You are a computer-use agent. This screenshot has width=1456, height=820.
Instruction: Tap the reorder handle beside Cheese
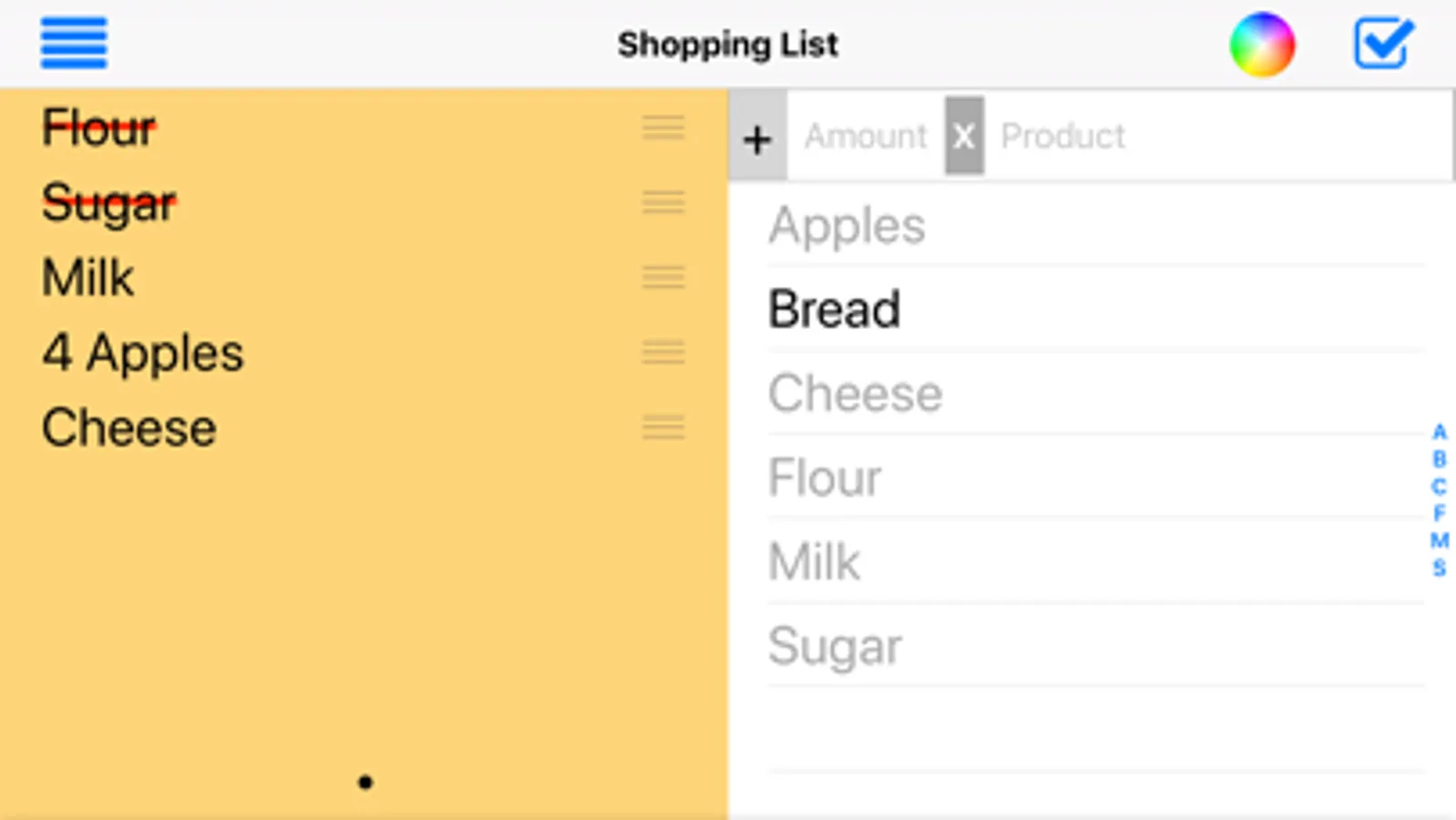663,426
